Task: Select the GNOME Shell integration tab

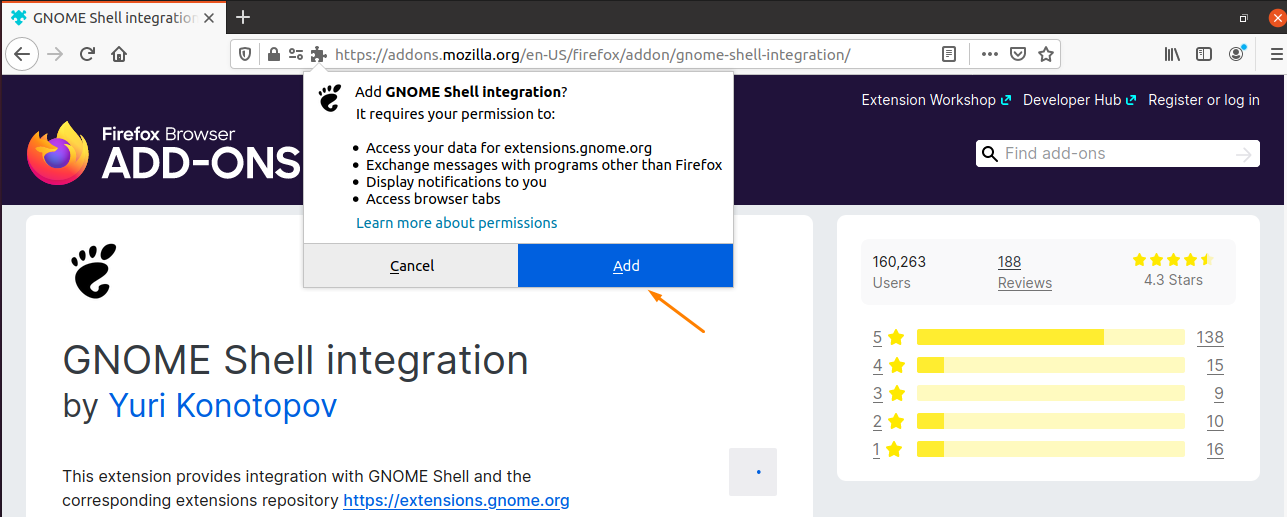Action: [113, 18]
